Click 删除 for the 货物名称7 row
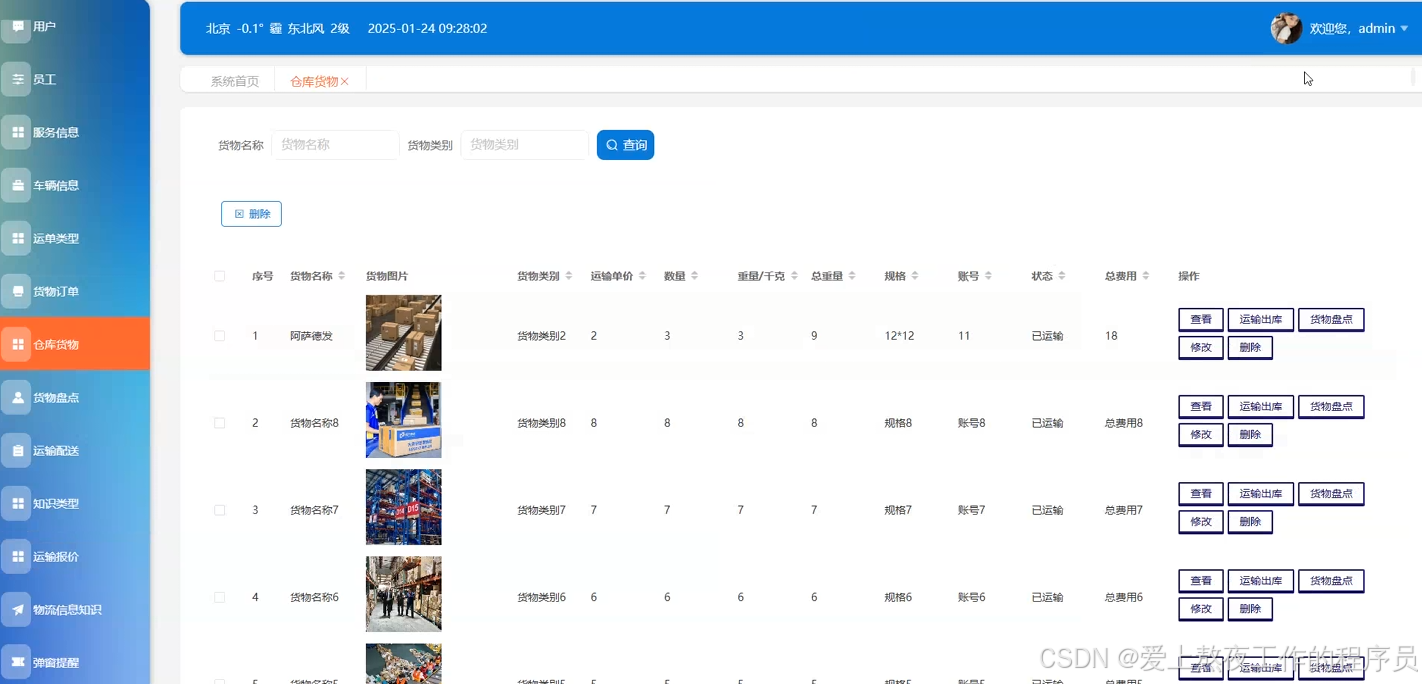The image size is (1422, 684). tap(1250, 522)
